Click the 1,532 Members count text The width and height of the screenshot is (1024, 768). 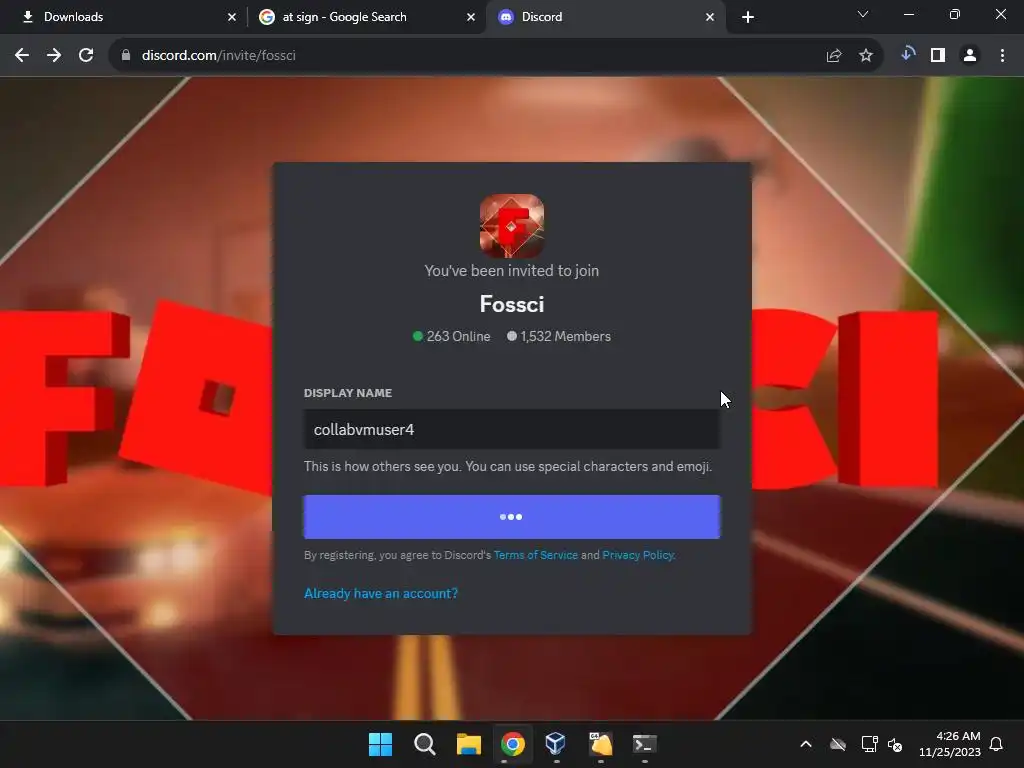pyautogui.click(x=566, y=336)
